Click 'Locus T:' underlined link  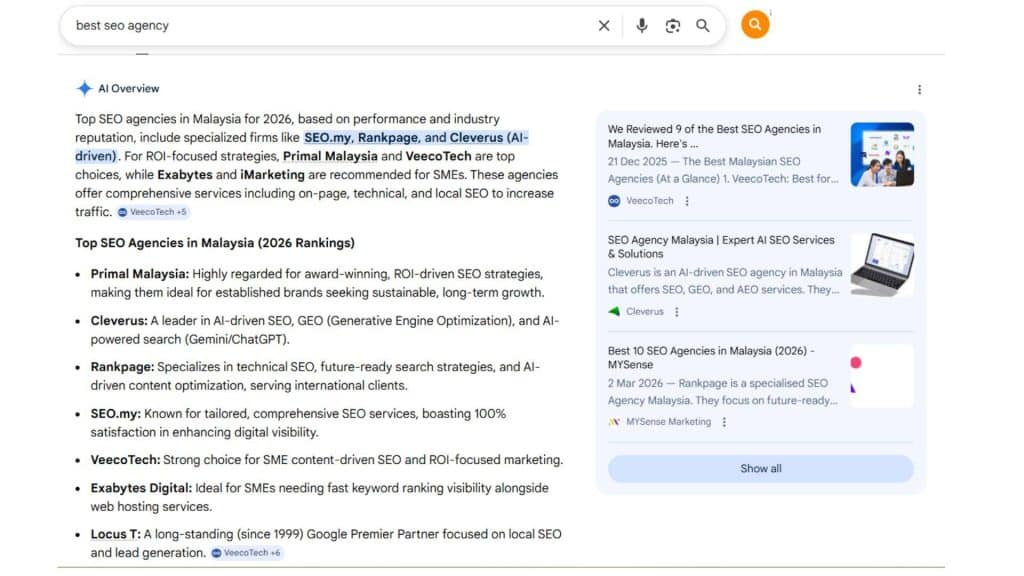tap(116, 534)
